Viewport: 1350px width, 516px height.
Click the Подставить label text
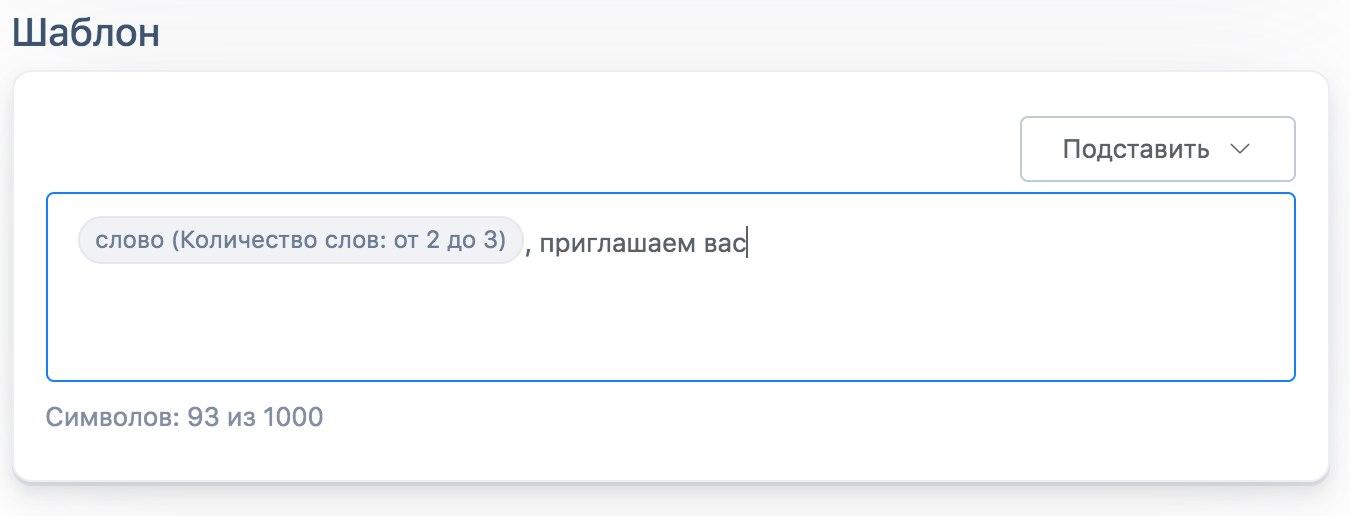[x=1136, y=150]
